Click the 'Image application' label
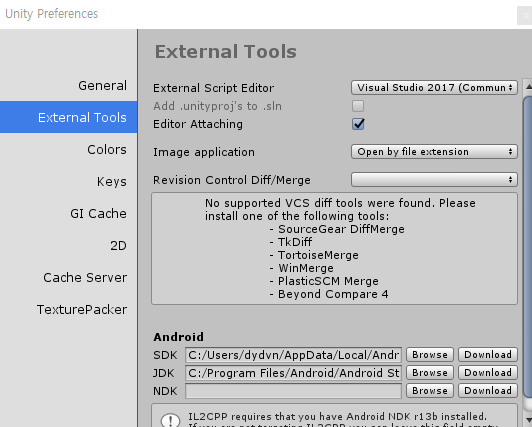The width and height of the screenshot is (532, 427). click(x=204, y=152)
